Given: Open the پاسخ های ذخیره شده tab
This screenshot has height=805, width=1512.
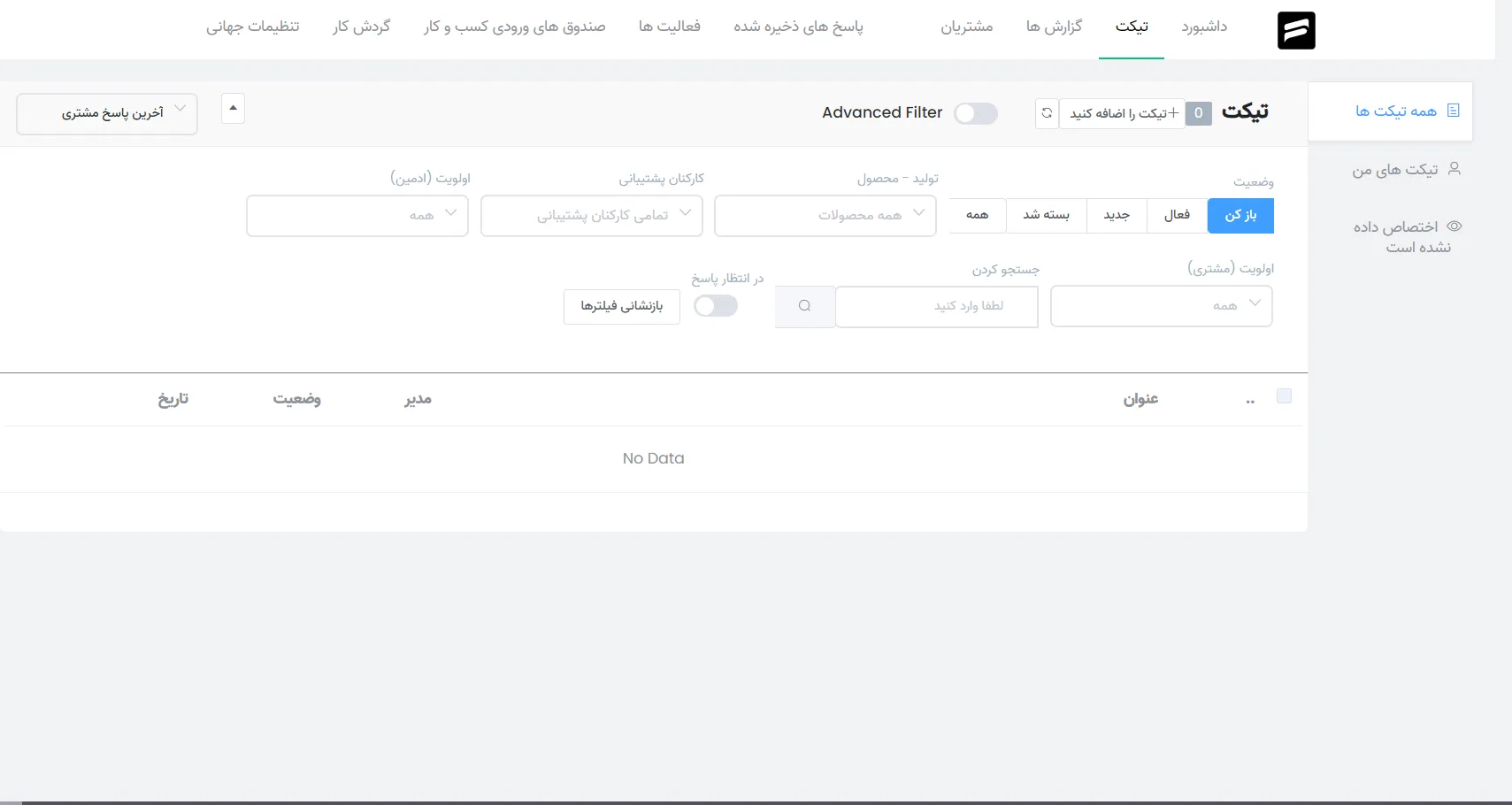Looking at the screenshot, I should (798, 27).
